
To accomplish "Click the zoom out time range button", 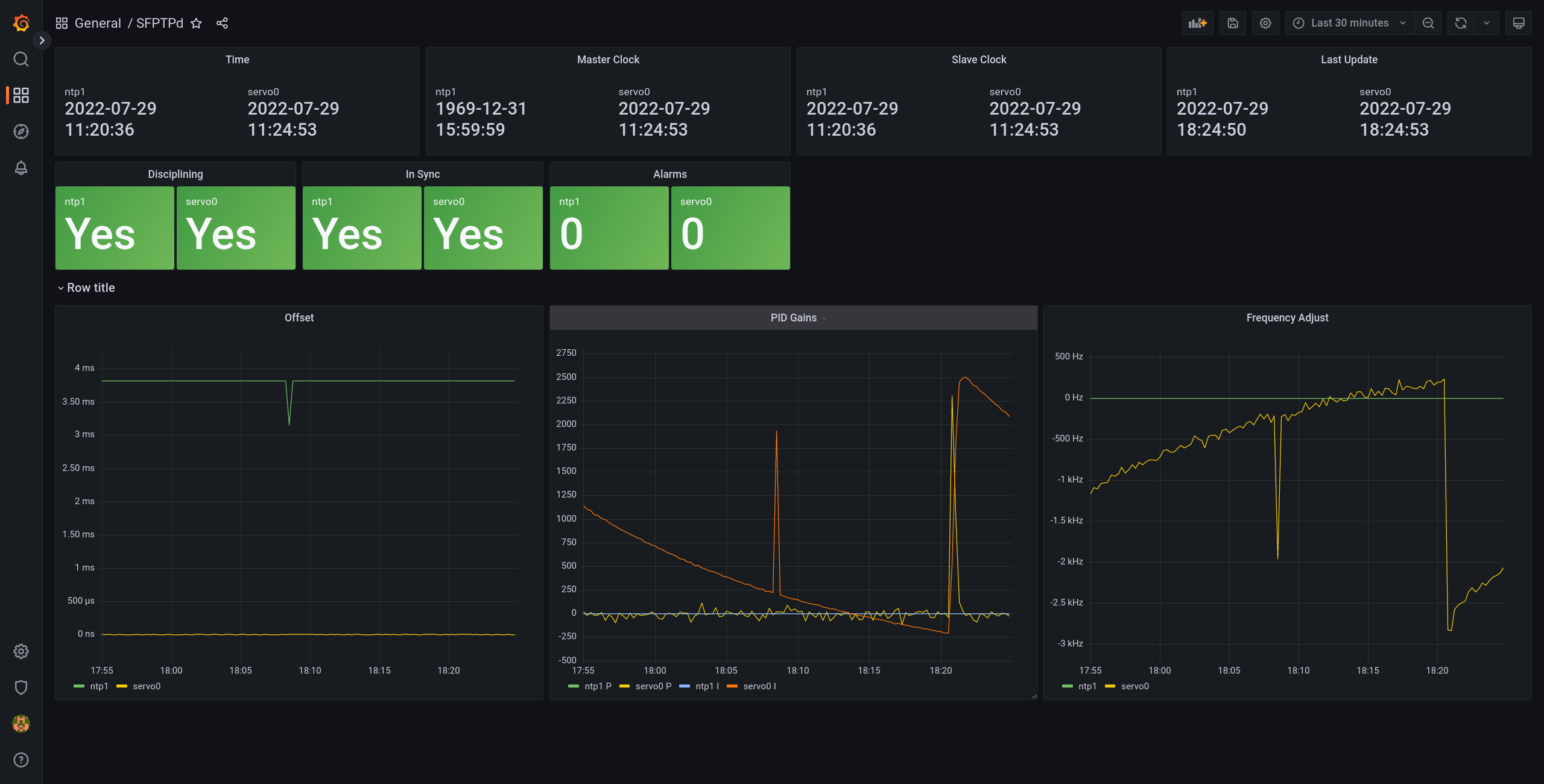I will point(1428,23).
